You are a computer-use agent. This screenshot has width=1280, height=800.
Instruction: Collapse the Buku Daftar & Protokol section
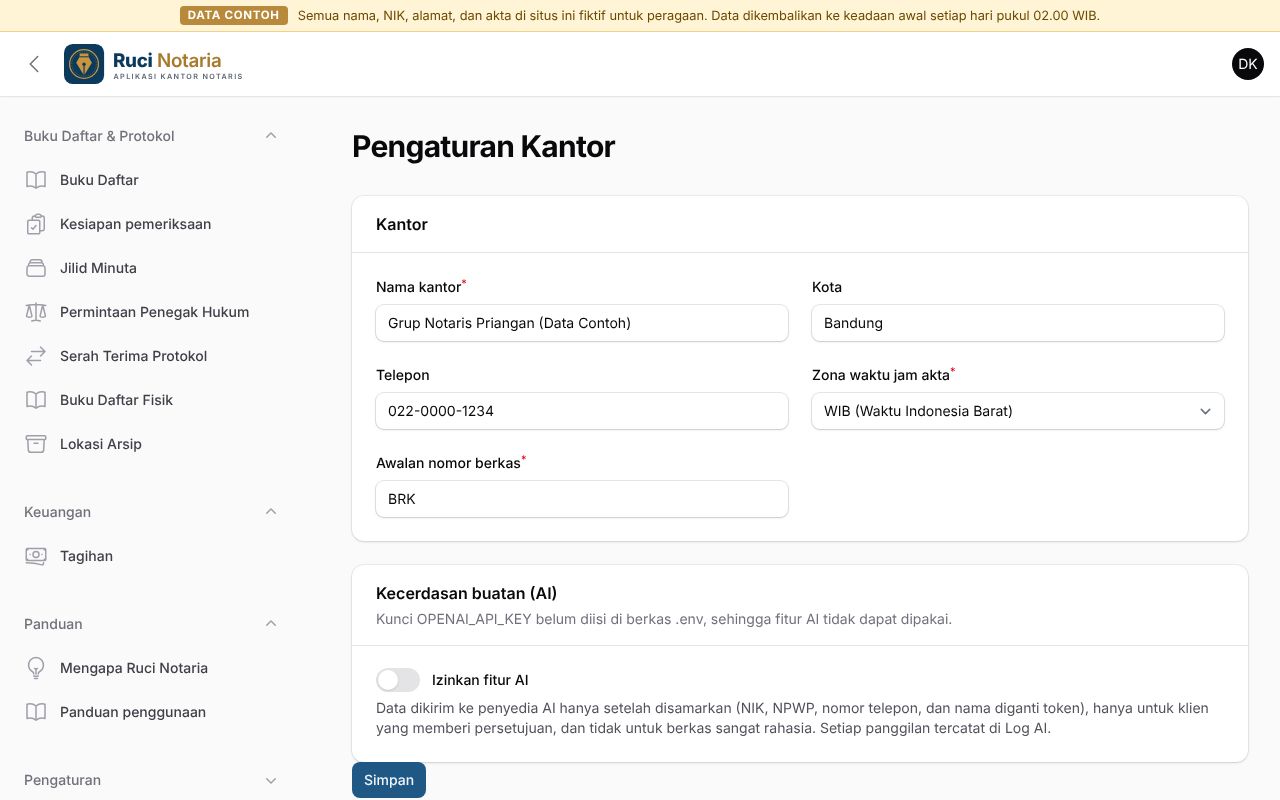click(271, 136)
